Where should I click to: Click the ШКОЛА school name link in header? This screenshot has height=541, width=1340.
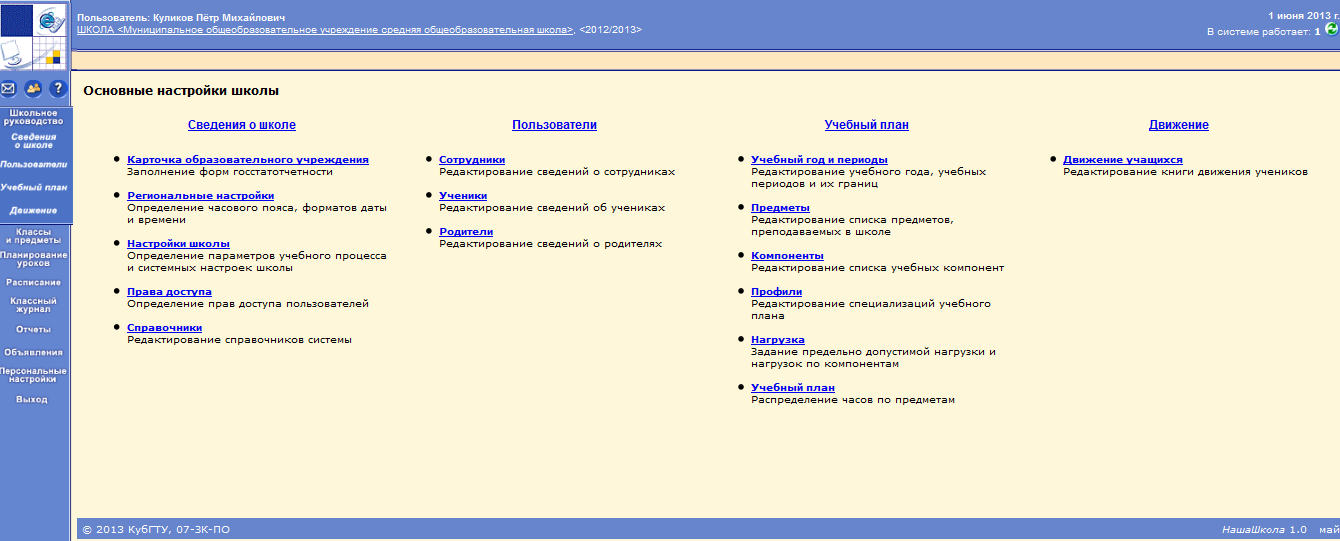tap(325, 30)
